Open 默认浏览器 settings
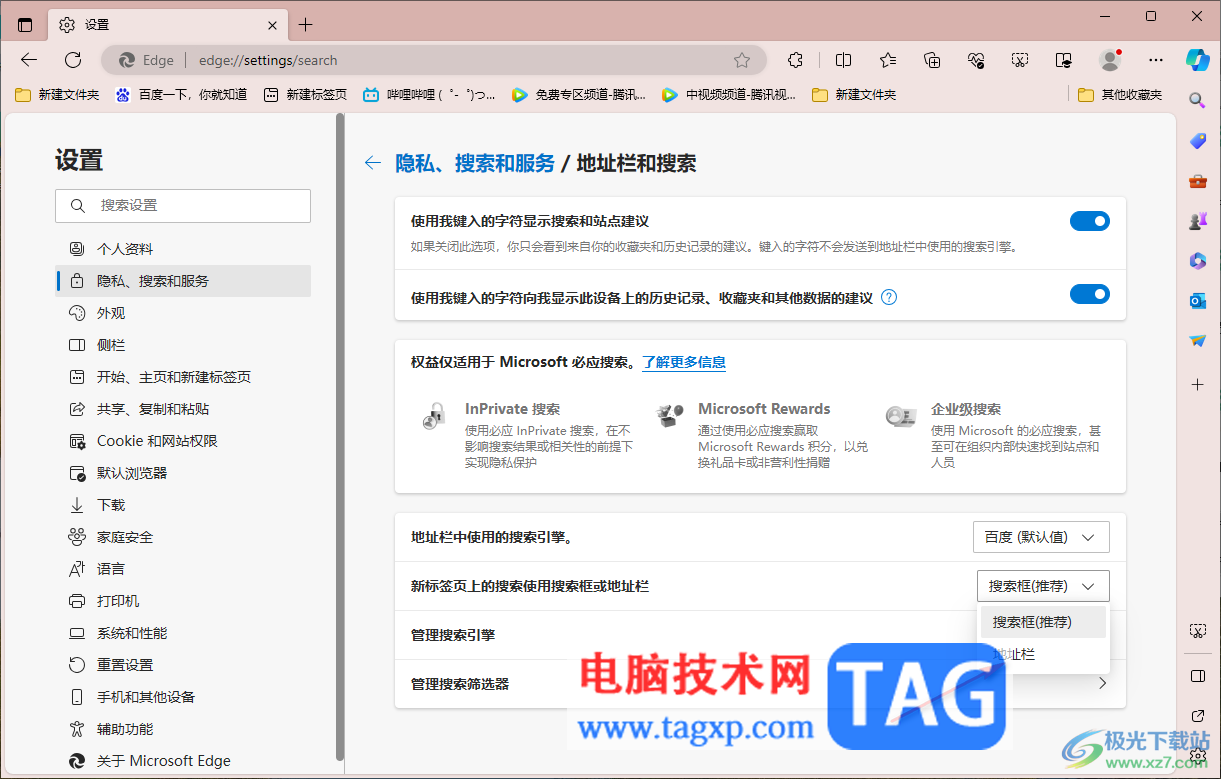This screenshot has width=1221, height=779. coord(183,473)
